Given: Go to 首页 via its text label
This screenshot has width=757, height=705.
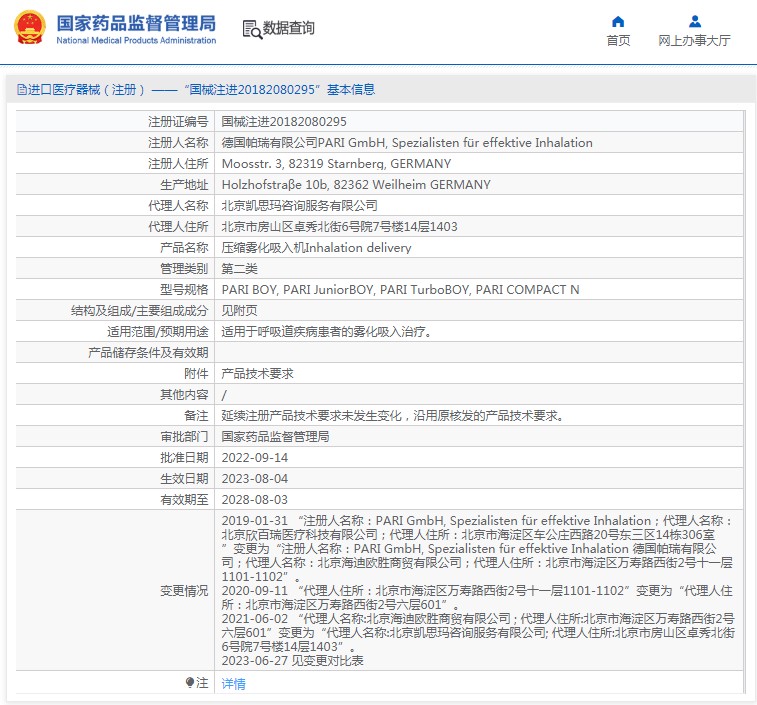Looking at the screenshot, I should (x=618, y=41).
